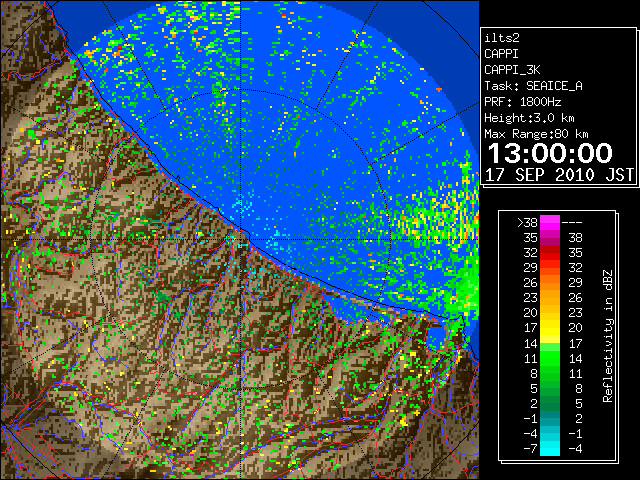Pick the cyan -7 to -4 dBZ band
The image size is (640, 480).
pos(550,448)
